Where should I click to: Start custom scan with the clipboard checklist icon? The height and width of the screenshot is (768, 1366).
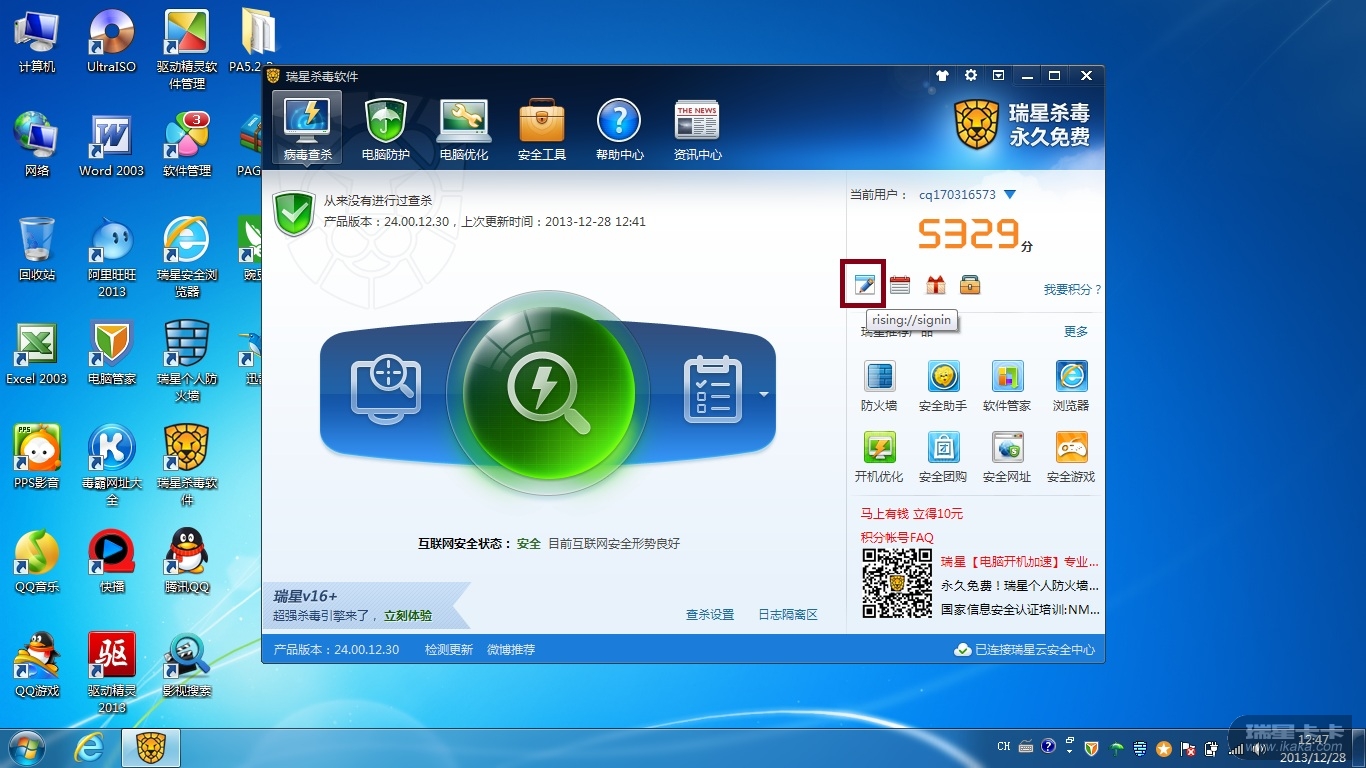point(712,390)
